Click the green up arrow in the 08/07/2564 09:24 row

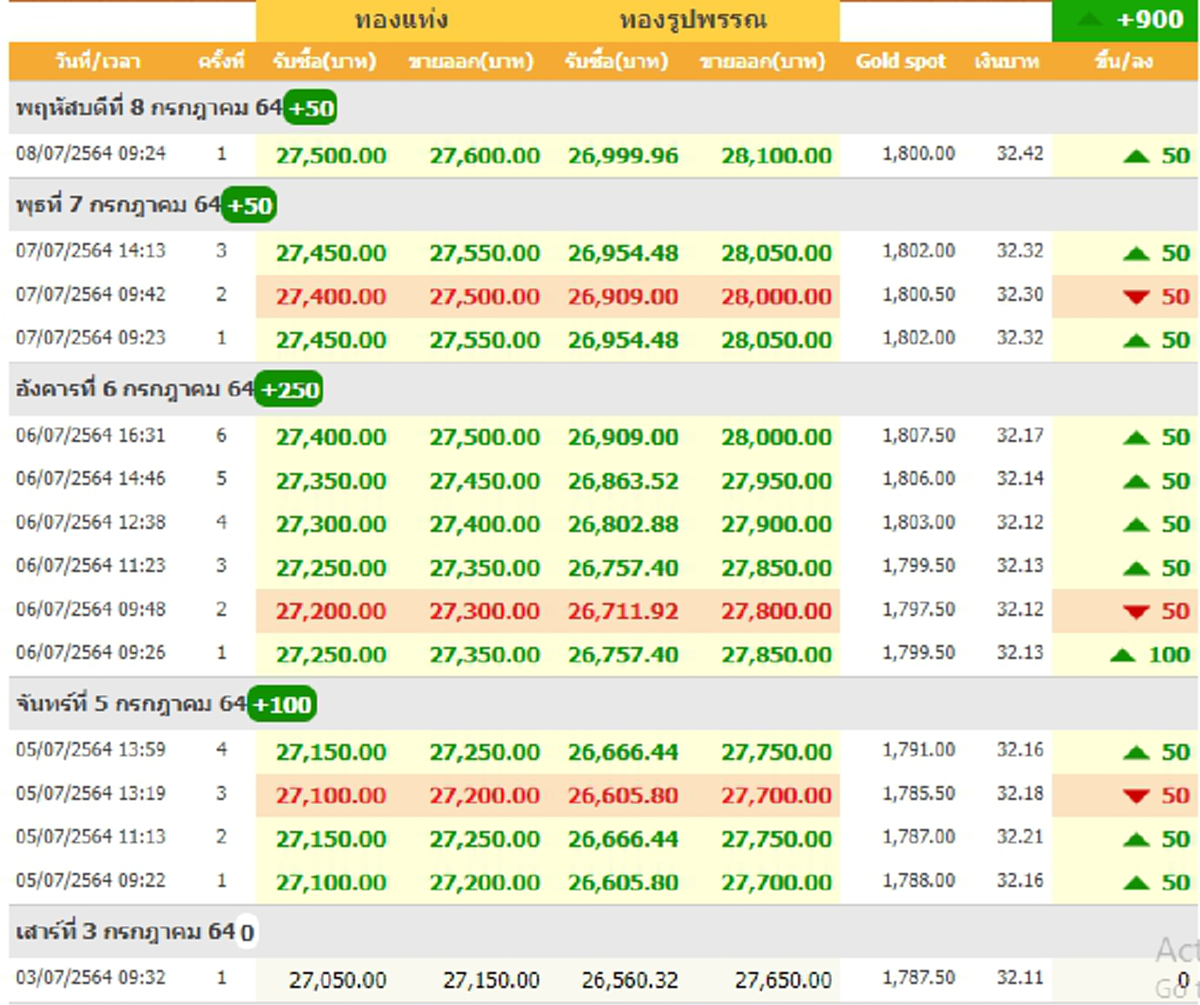tap(1136, 156)
